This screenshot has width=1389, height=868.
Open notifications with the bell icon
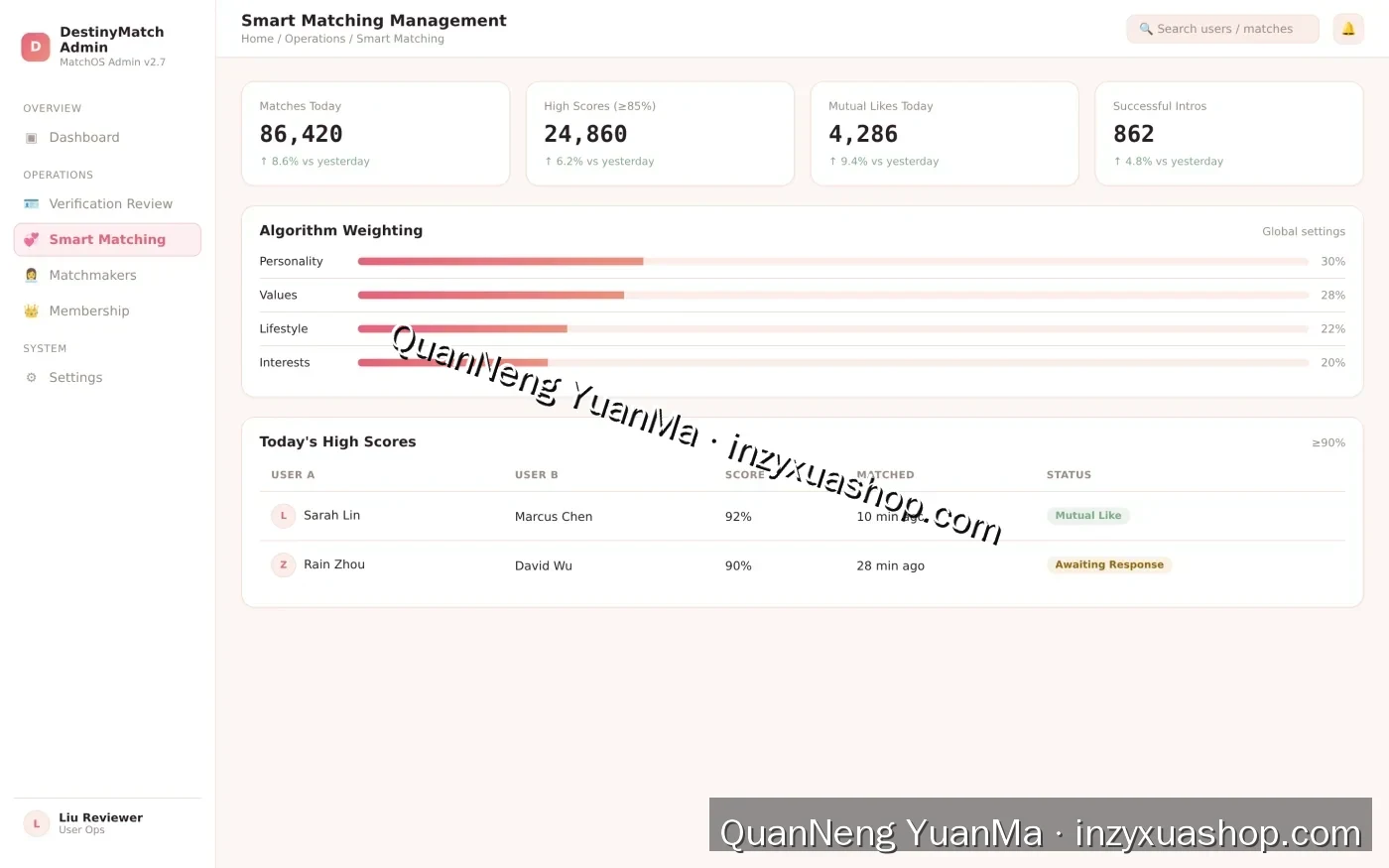1348,29
